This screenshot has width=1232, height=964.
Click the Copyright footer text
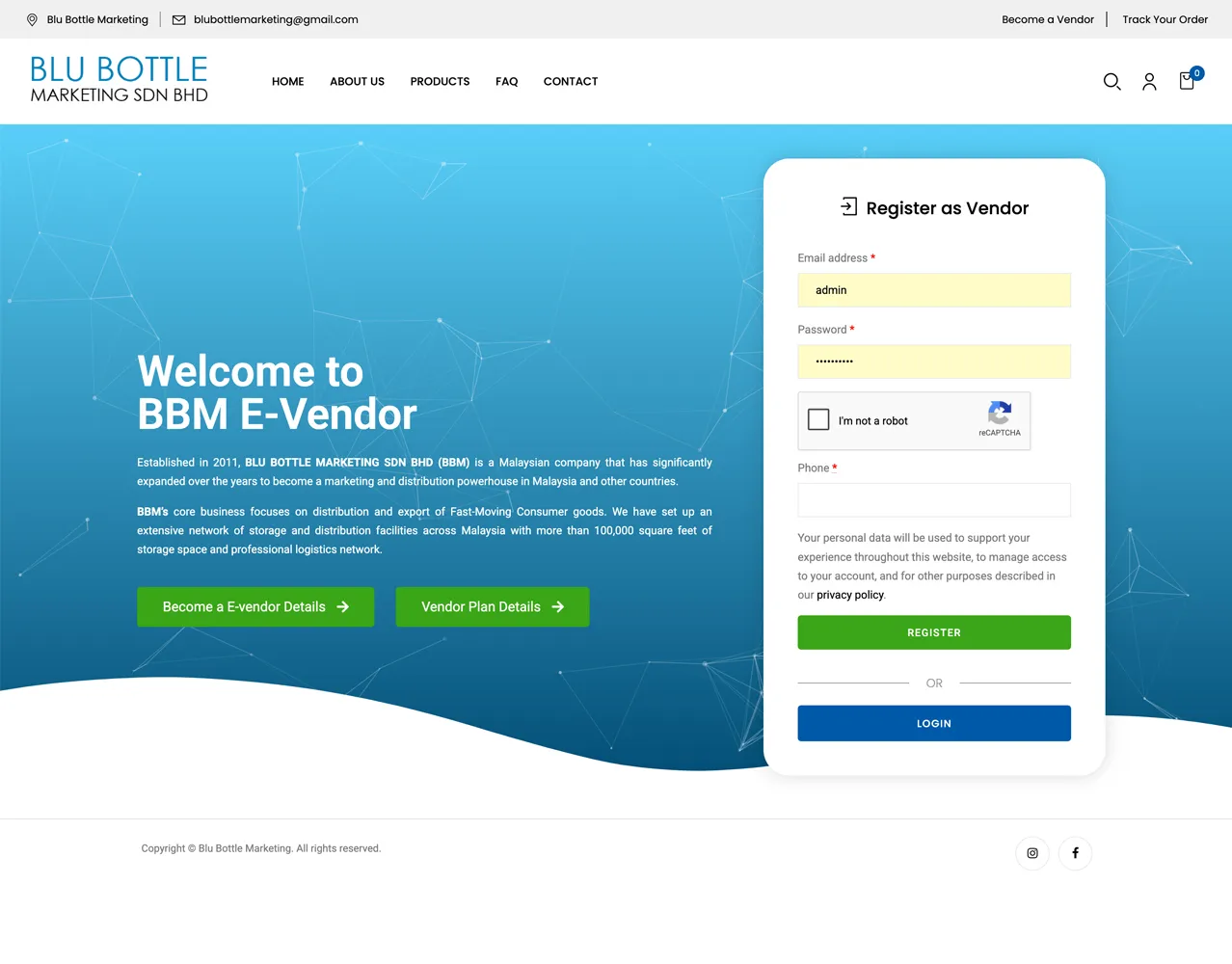261,848
